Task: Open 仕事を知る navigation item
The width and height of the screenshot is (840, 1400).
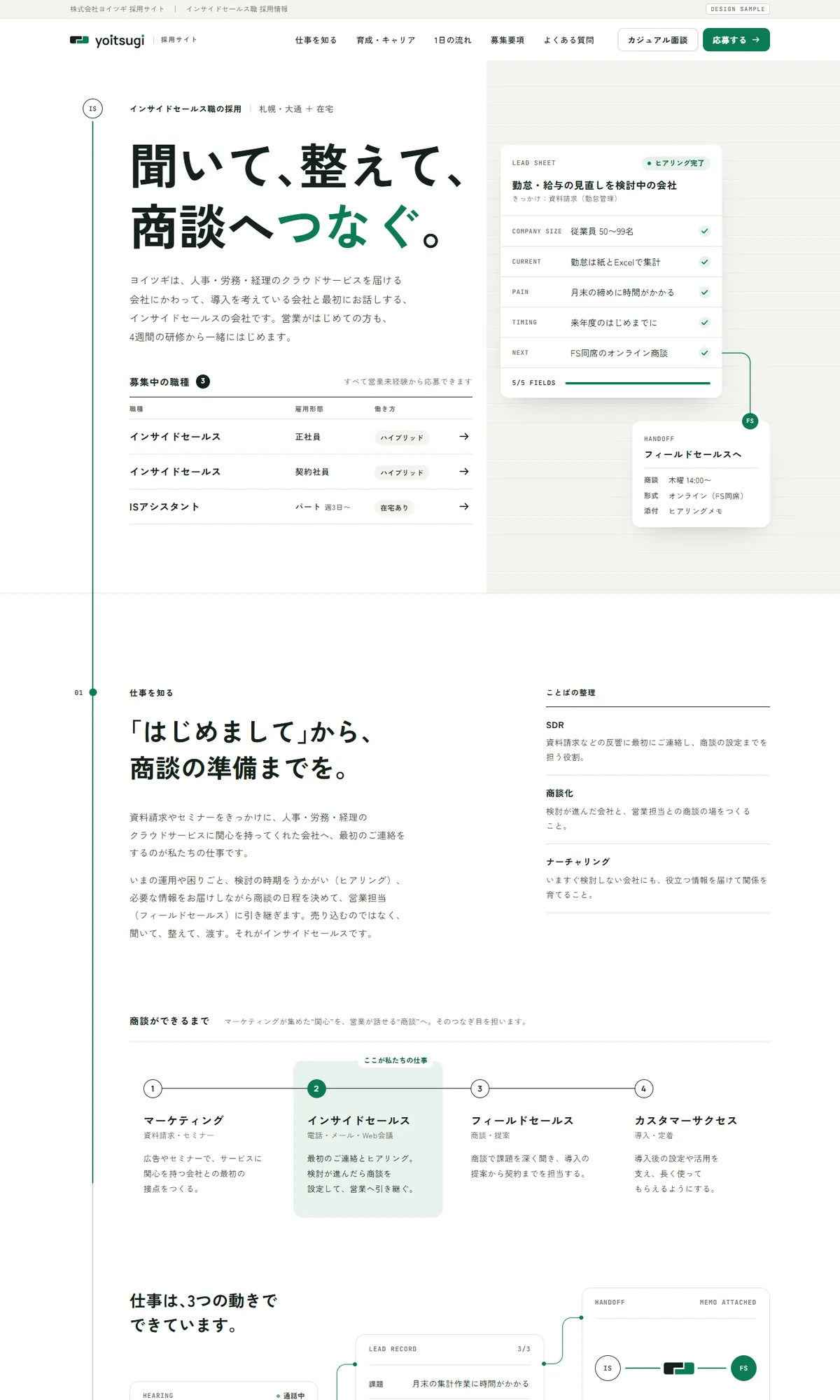Action: (x=316, y=40)
